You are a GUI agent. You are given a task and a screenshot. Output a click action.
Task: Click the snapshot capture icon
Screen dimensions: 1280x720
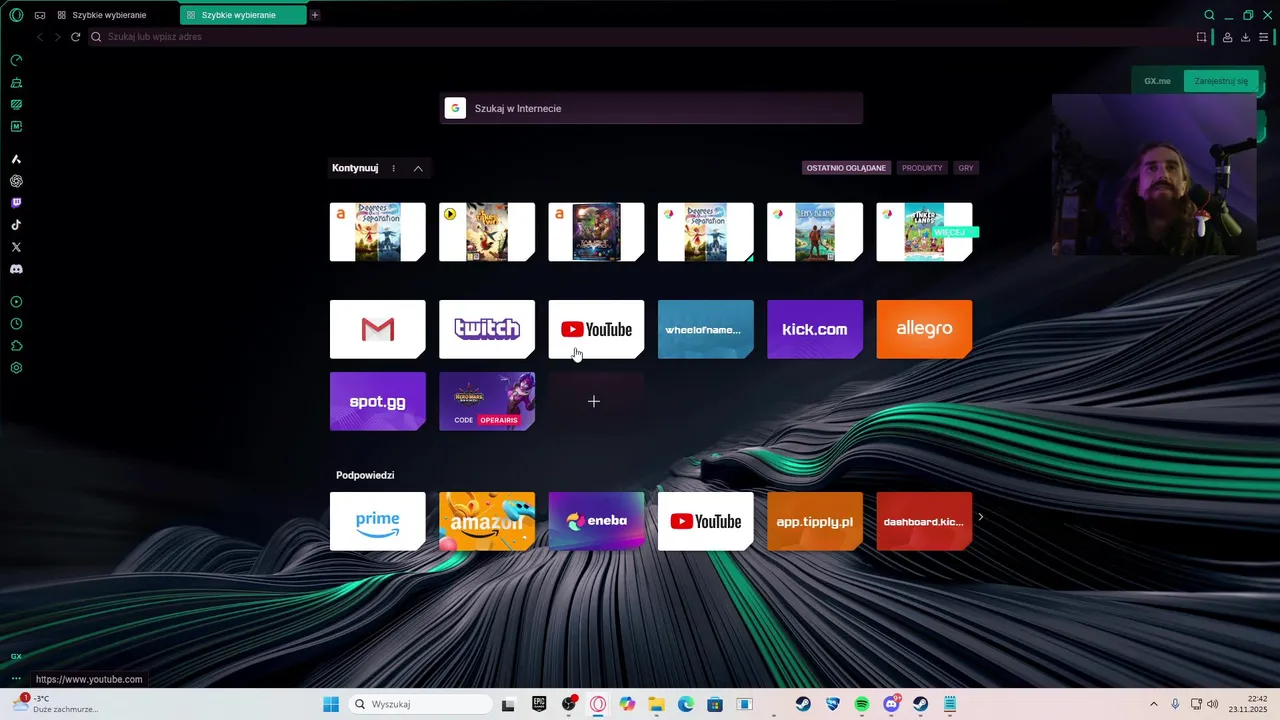tap(1201, 37)
